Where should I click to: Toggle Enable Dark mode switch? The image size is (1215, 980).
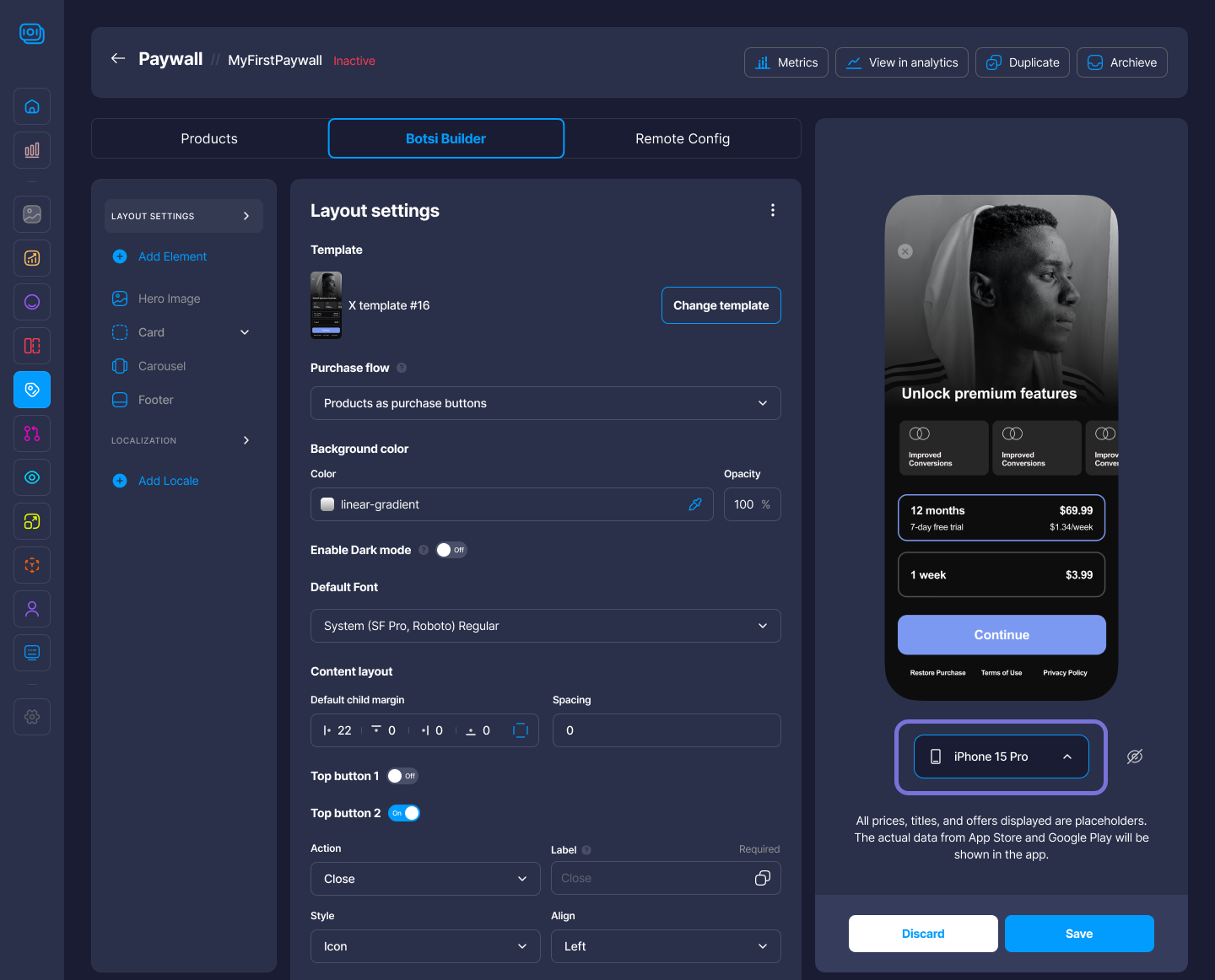point(451,550)
